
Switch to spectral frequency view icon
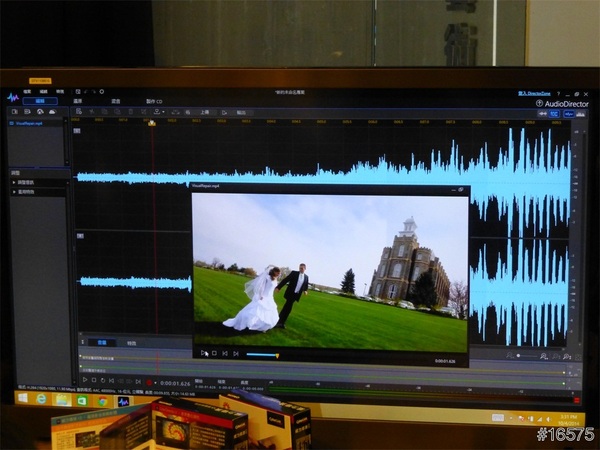tap(580, 114)
